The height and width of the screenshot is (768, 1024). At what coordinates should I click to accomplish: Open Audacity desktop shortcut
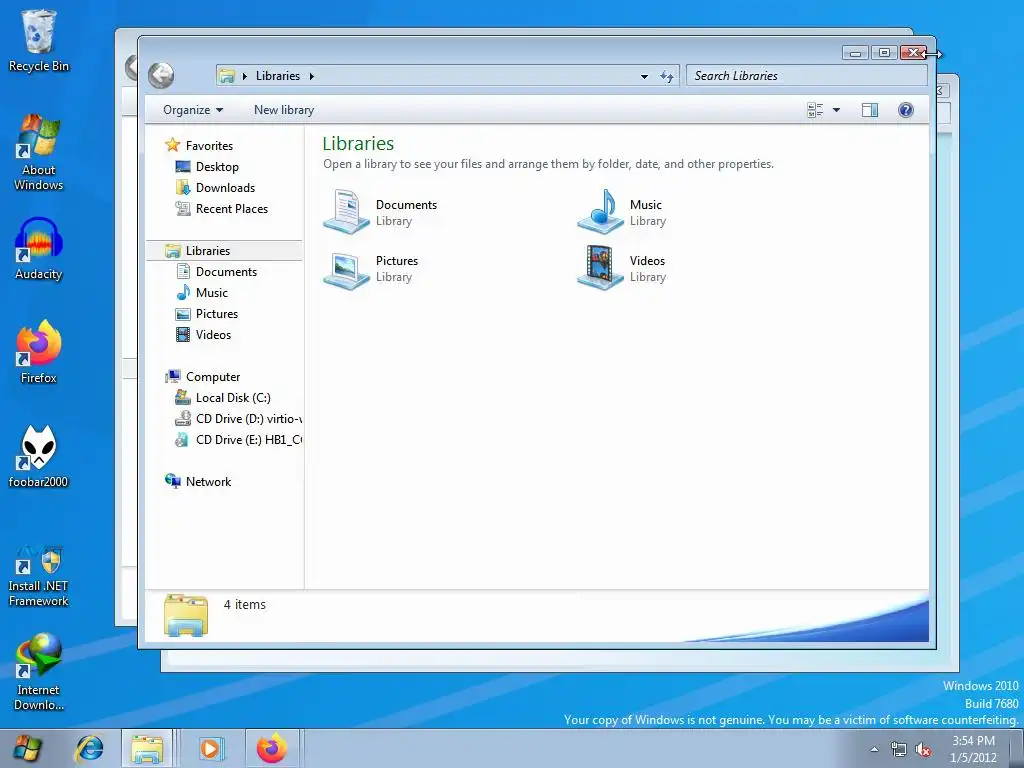click(x=39, y=249)
